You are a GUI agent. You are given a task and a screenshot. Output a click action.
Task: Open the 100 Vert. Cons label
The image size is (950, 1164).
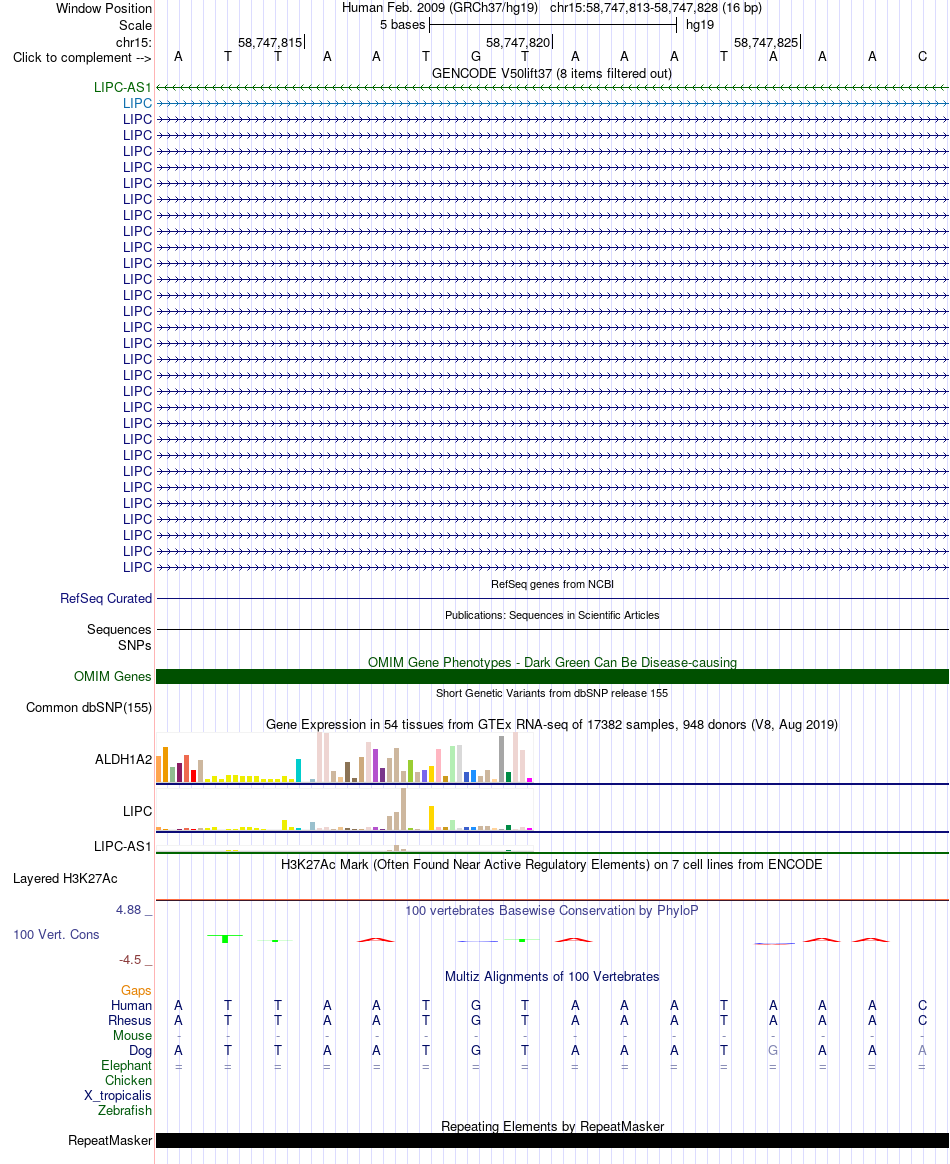tap(56, 935)
